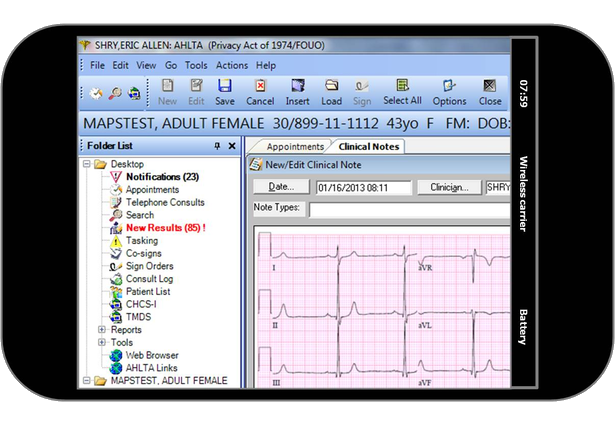615x424 pixels.
Task: Click the Reports tree label
Action: pos(126,330)
